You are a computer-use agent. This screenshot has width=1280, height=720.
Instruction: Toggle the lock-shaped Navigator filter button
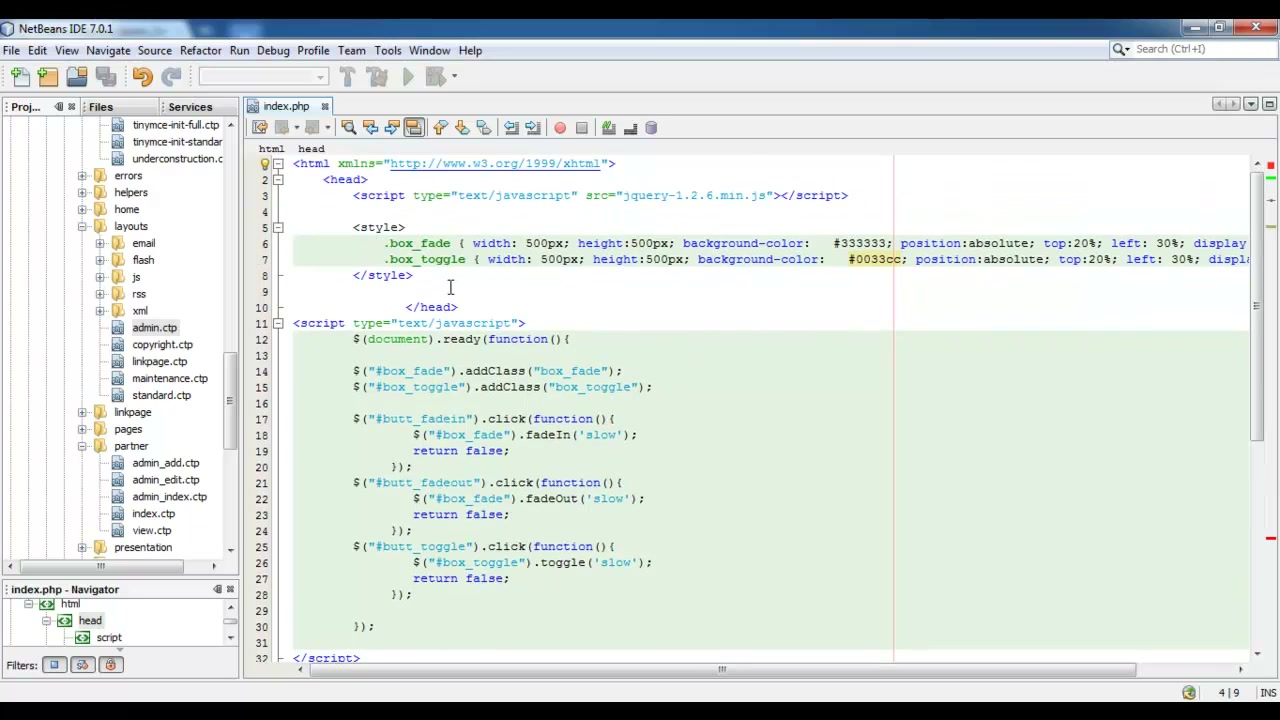110,665
